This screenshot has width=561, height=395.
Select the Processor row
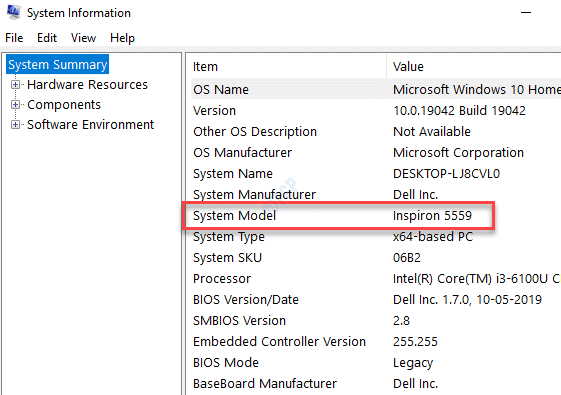(x=376, y=279)
